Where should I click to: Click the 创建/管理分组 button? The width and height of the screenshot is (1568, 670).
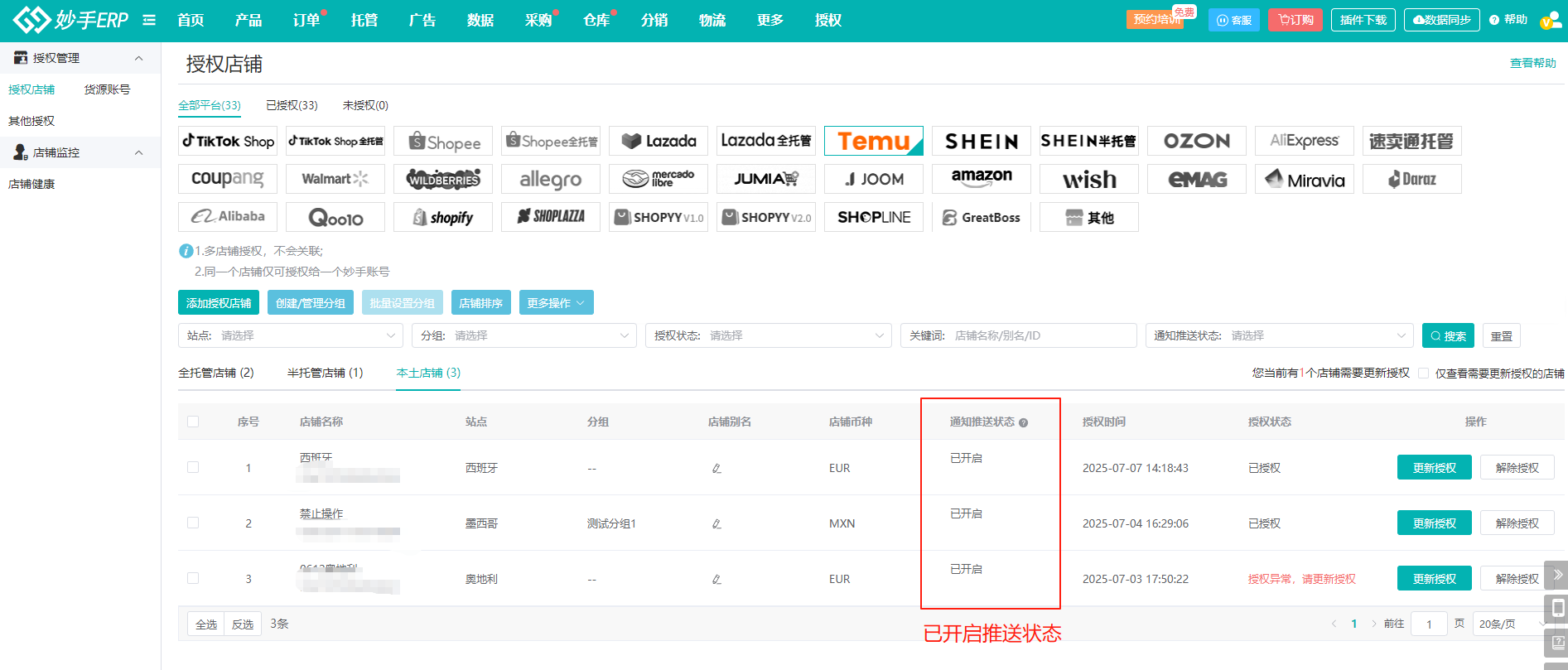[x=311, y=302]
